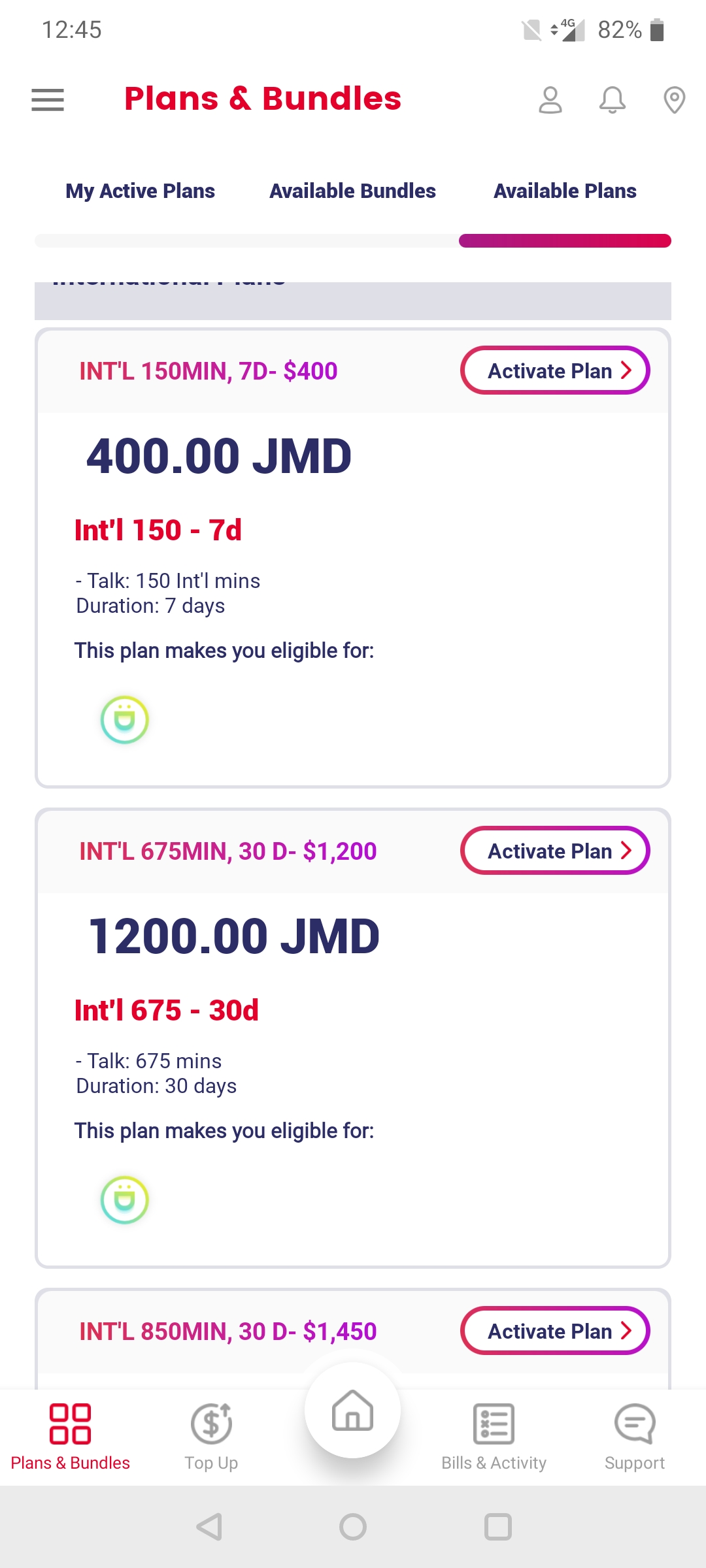
Task: Activate the INT'L 850MIN 30 D plan
Action: click(x=555, y=1331)
